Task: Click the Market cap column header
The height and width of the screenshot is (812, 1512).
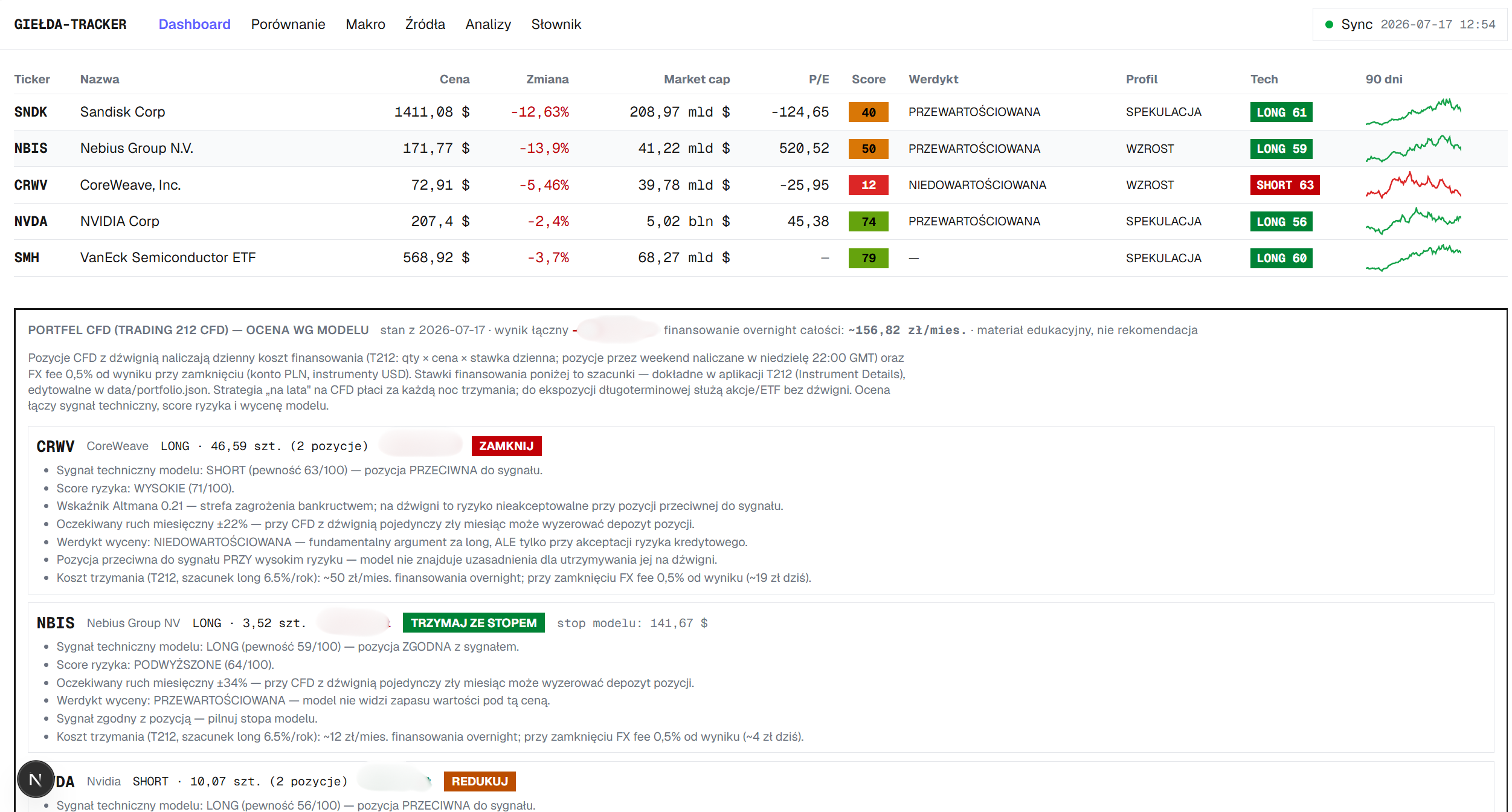Action: (696, 79)
